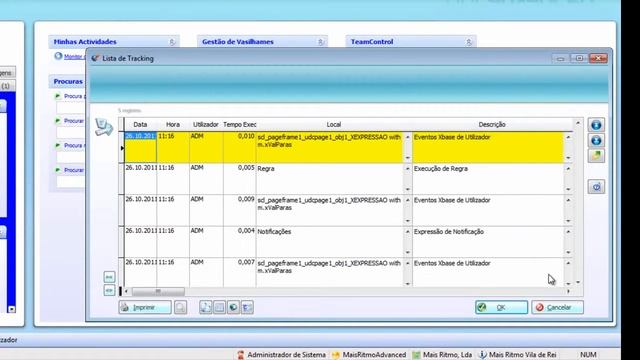
Task: Click the Regra local cell
Action: pyautogui.click(x=330, y=178)
